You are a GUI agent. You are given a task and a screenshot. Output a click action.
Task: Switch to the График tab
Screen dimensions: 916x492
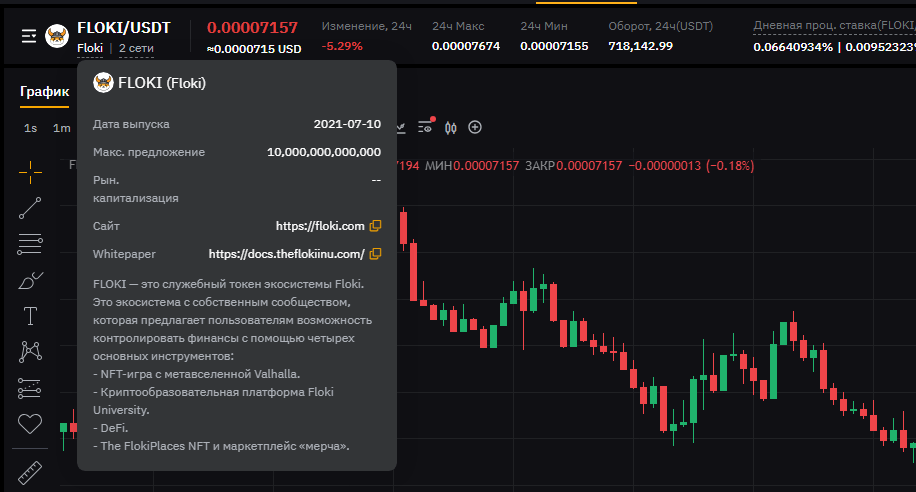pyautogui.click(x=44, y=92)
